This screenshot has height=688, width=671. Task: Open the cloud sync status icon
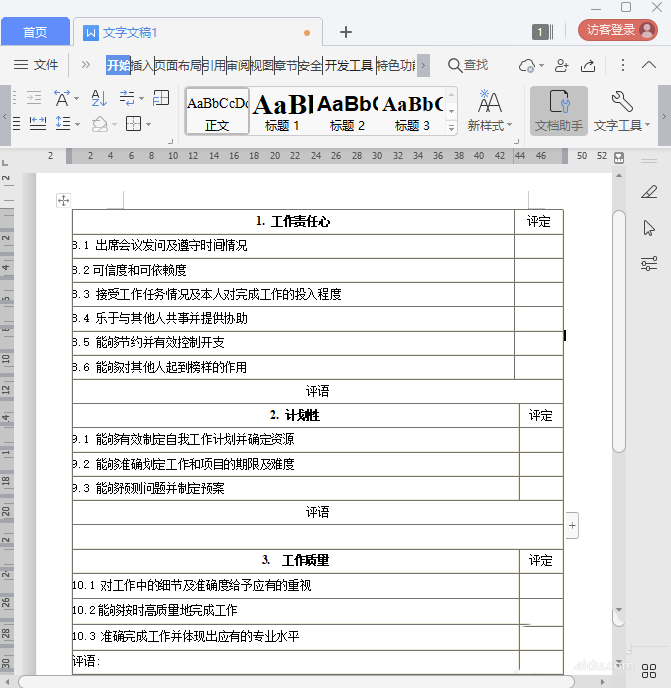531,65
